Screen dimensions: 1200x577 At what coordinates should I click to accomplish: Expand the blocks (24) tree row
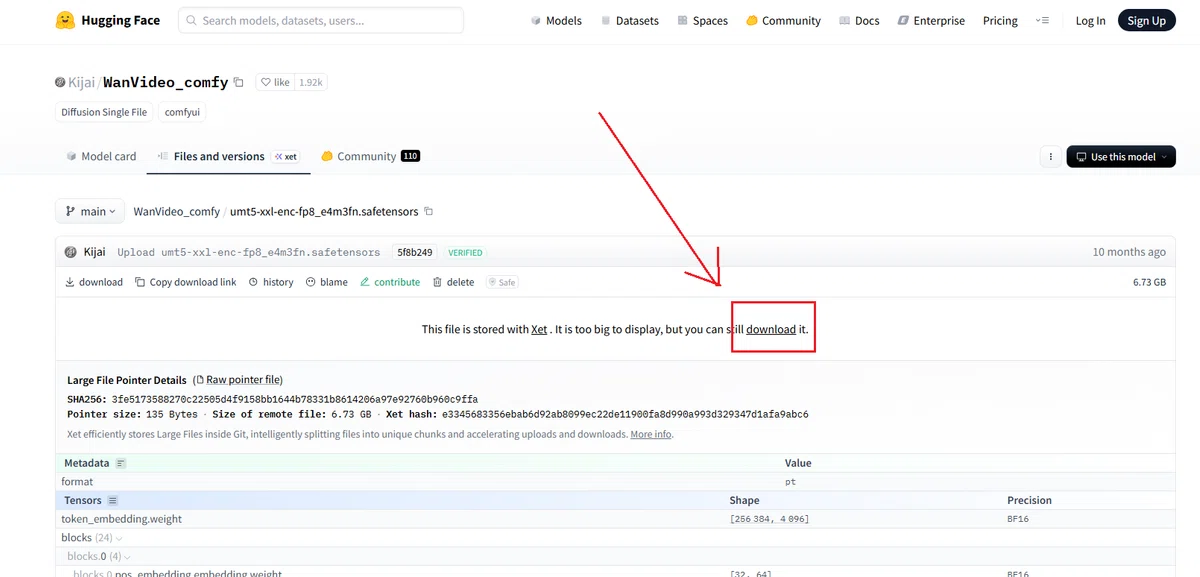pyautogui.click(x=91, y=538)
